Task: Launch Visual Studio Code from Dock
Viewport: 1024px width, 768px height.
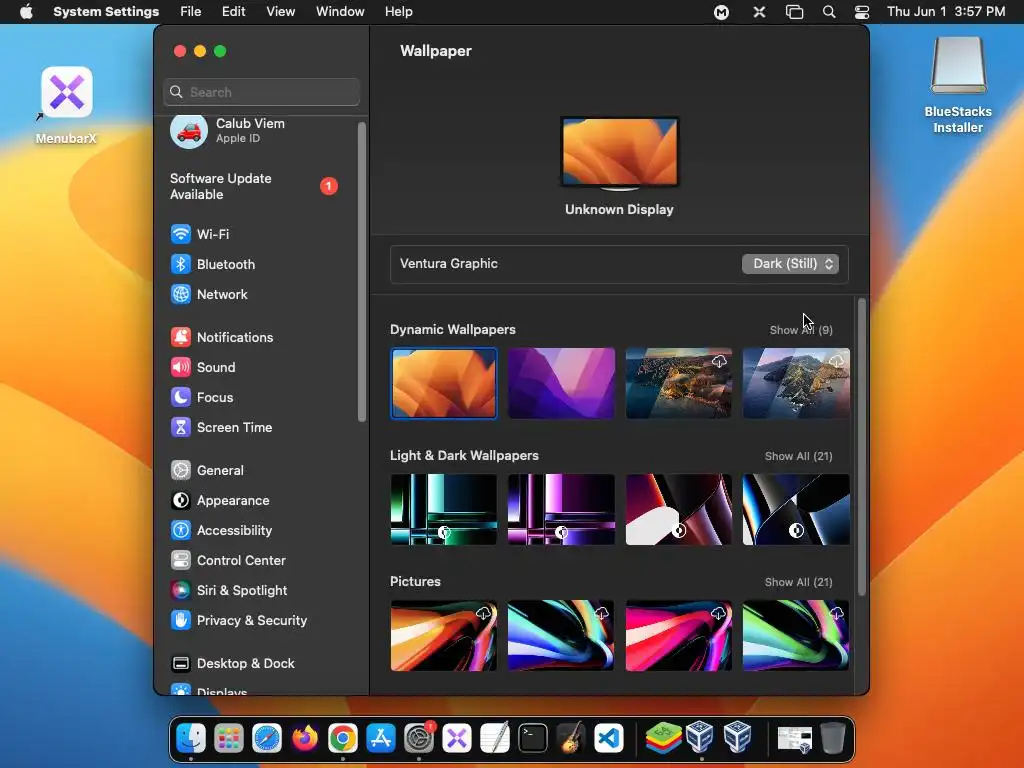Action: click(609, 739)
